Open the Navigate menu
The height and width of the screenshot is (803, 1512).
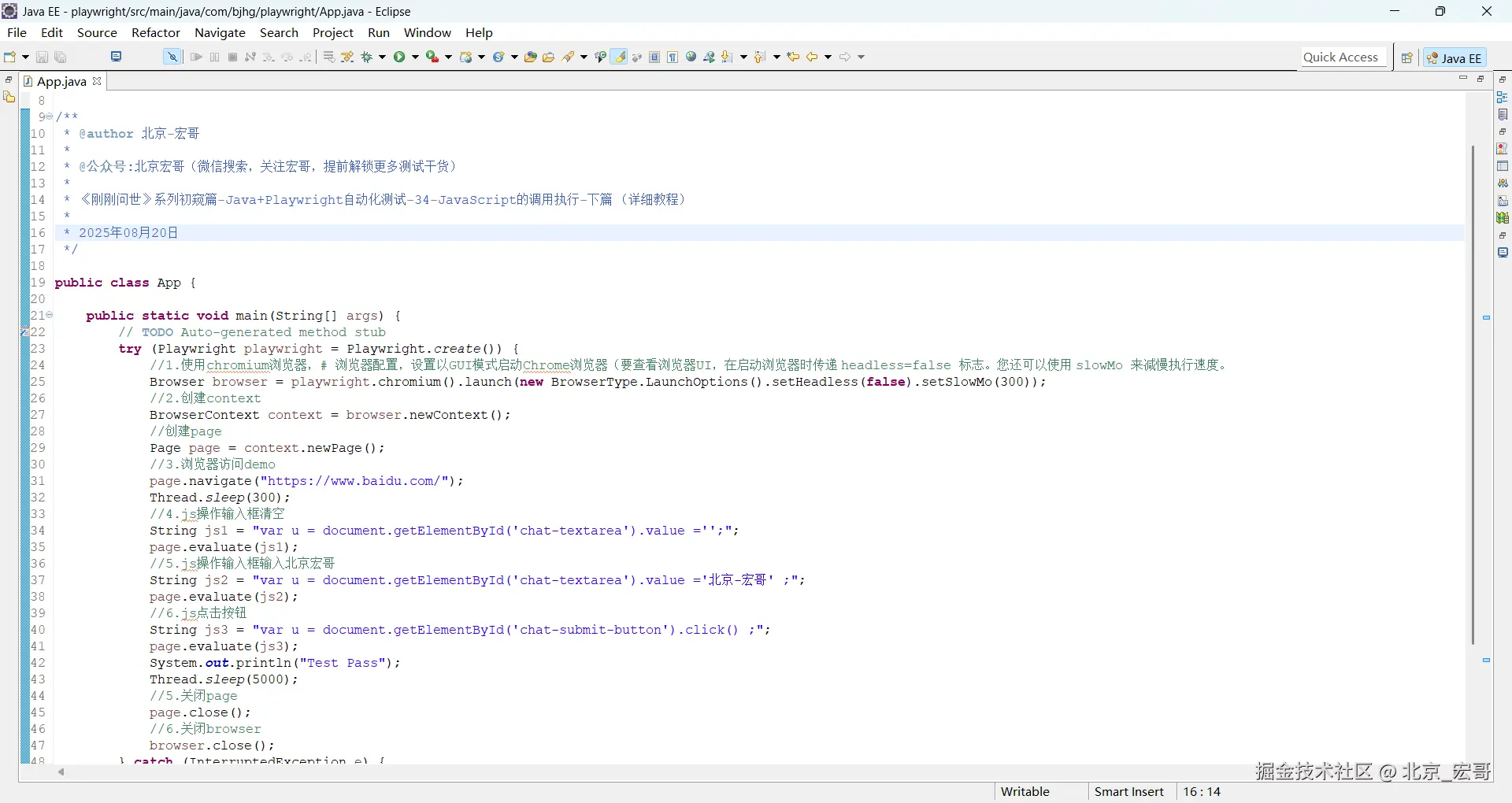point(220,32)
